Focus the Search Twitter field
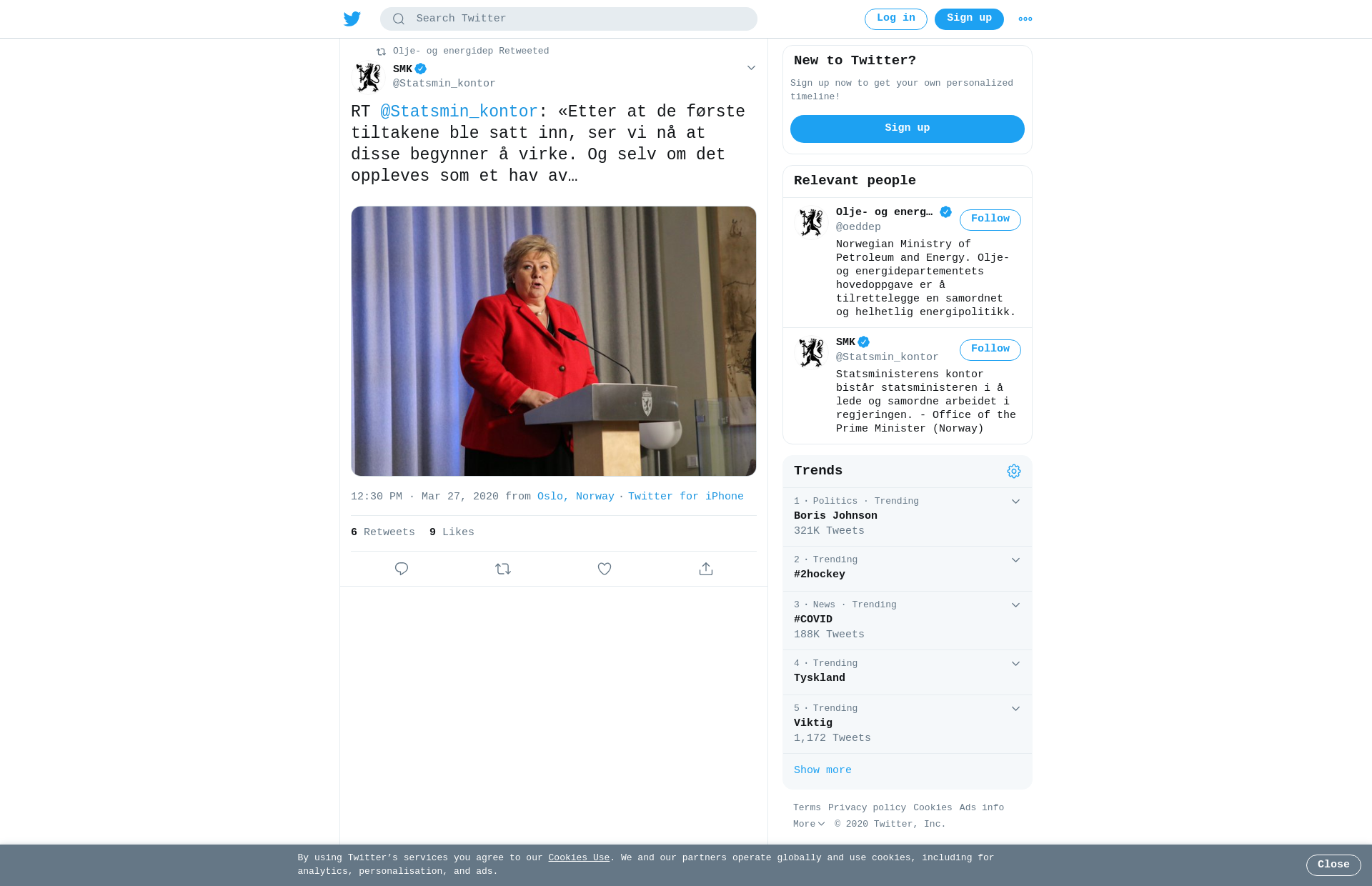The width and height of the screenshot is (1372, 886). tap(569, 19)
